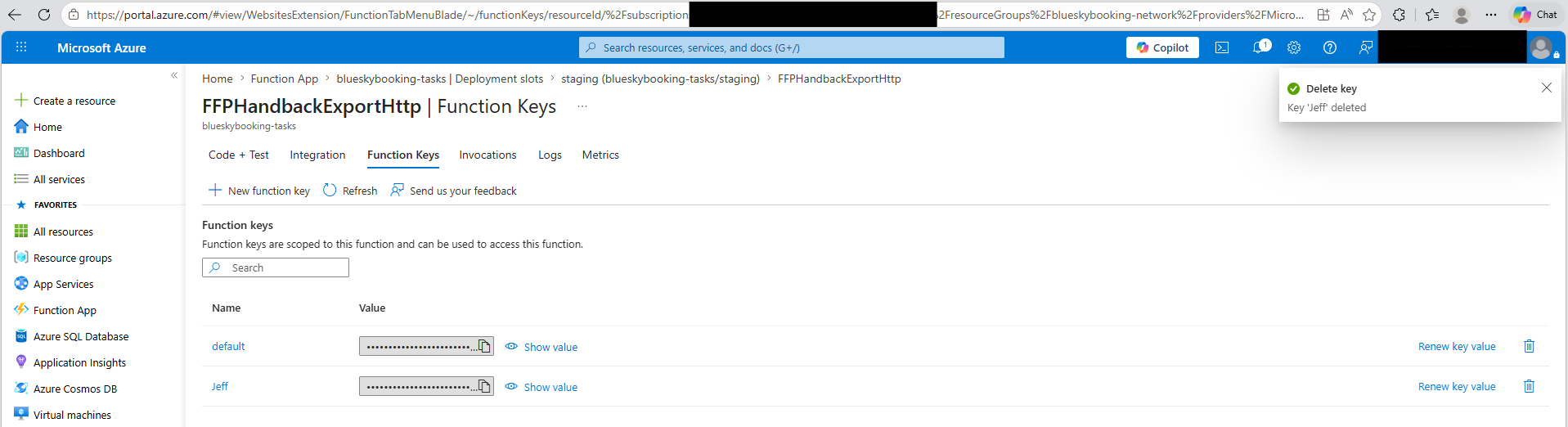The width and height of the screenshot is (1568, 427).
Task: Open browser extensions icon
Action: [x=1400, y=15]
